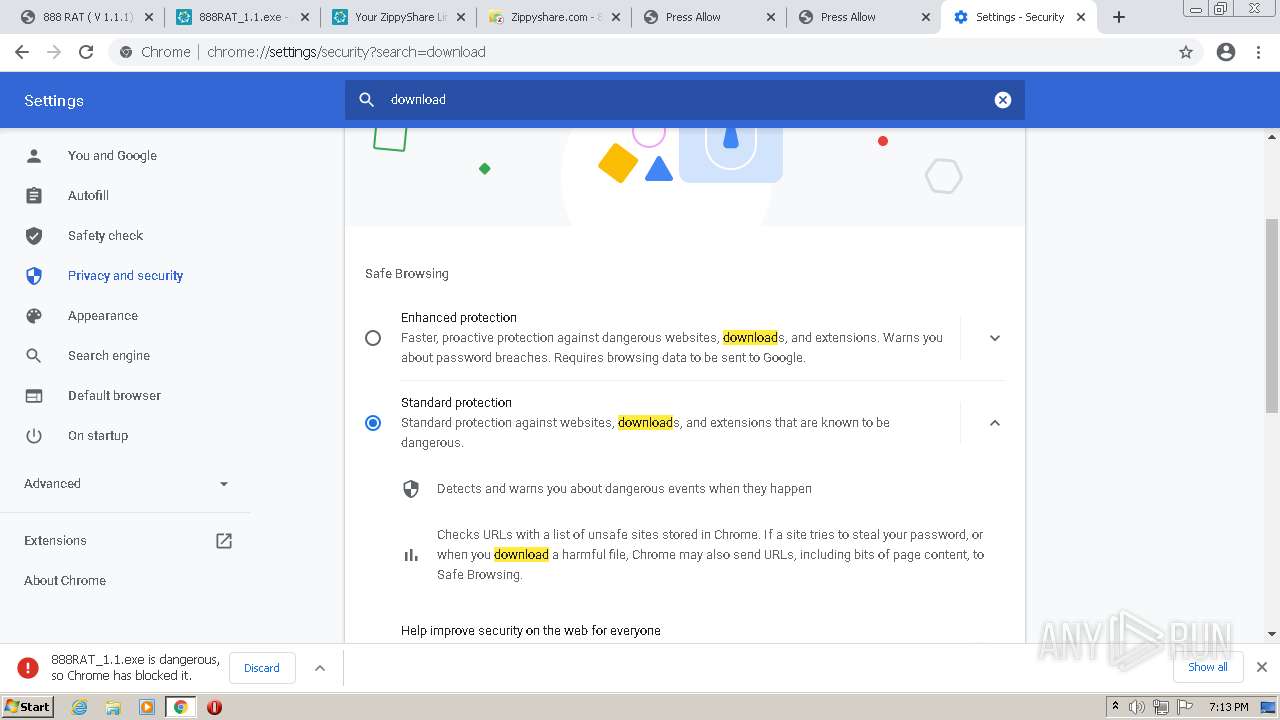
Task: Close the 888 RAT (V 1.1.1) tab
Action: coord(149,17)
